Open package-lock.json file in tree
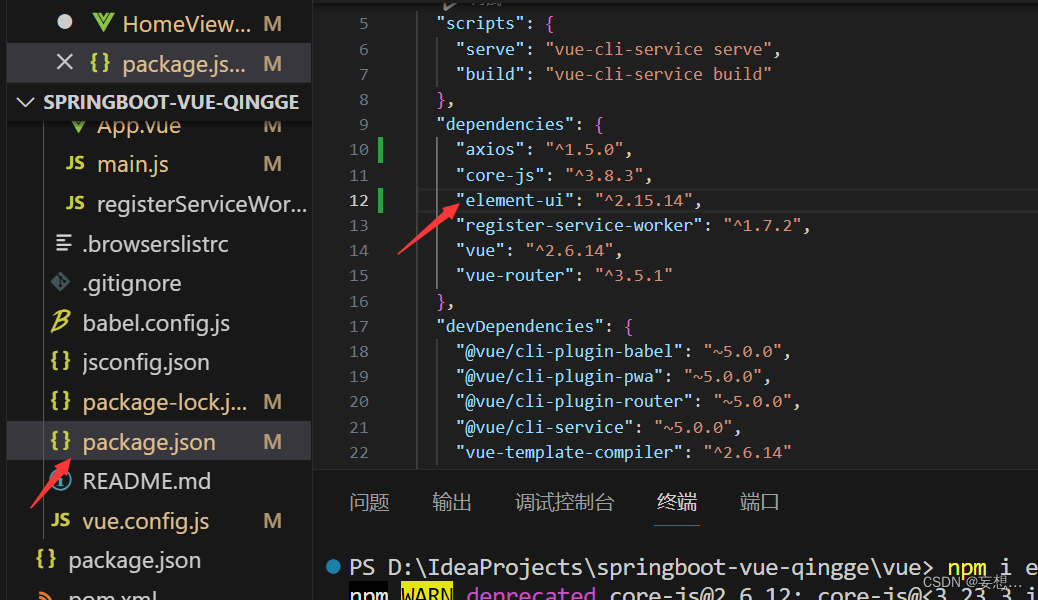The image size is (1038, 600). pyautogui.click(x=165, y=403)
